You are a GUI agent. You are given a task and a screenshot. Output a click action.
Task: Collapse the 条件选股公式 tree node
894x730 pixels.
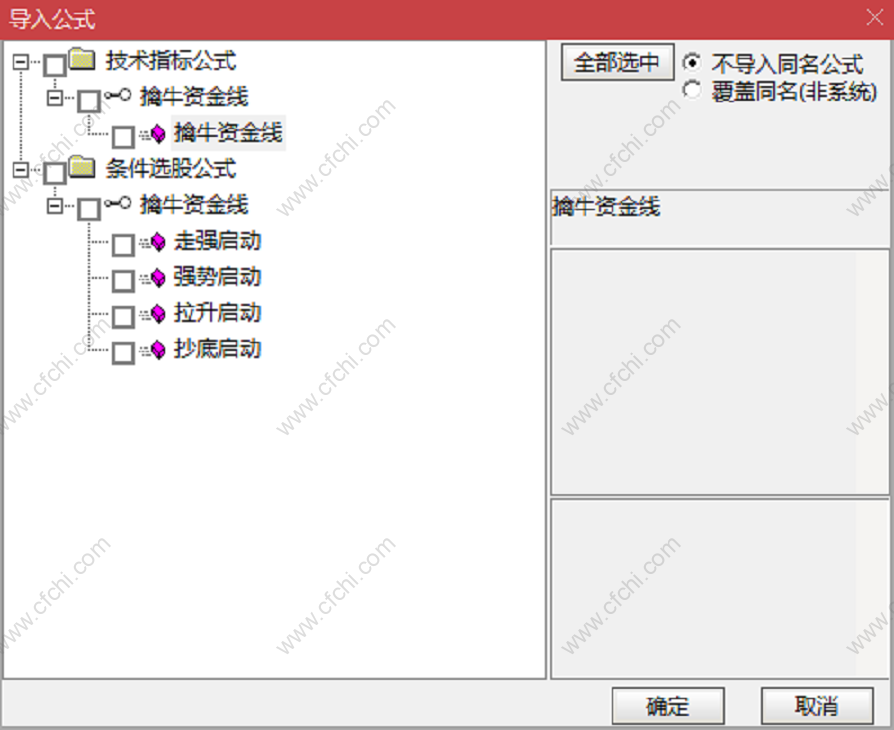click(x=21, y=169)
